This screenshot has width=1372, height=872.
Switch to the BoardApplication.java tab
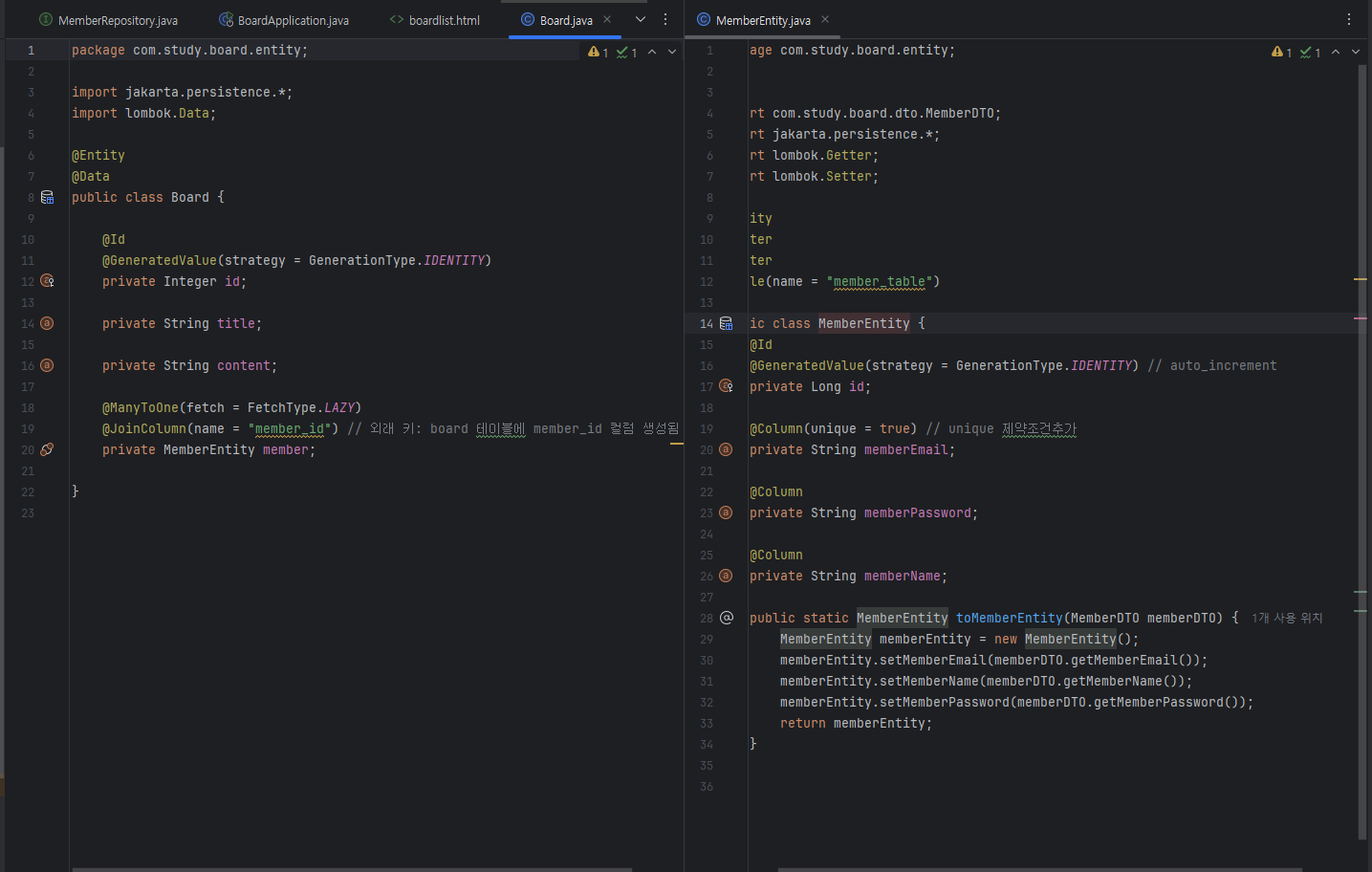[284, 20]
